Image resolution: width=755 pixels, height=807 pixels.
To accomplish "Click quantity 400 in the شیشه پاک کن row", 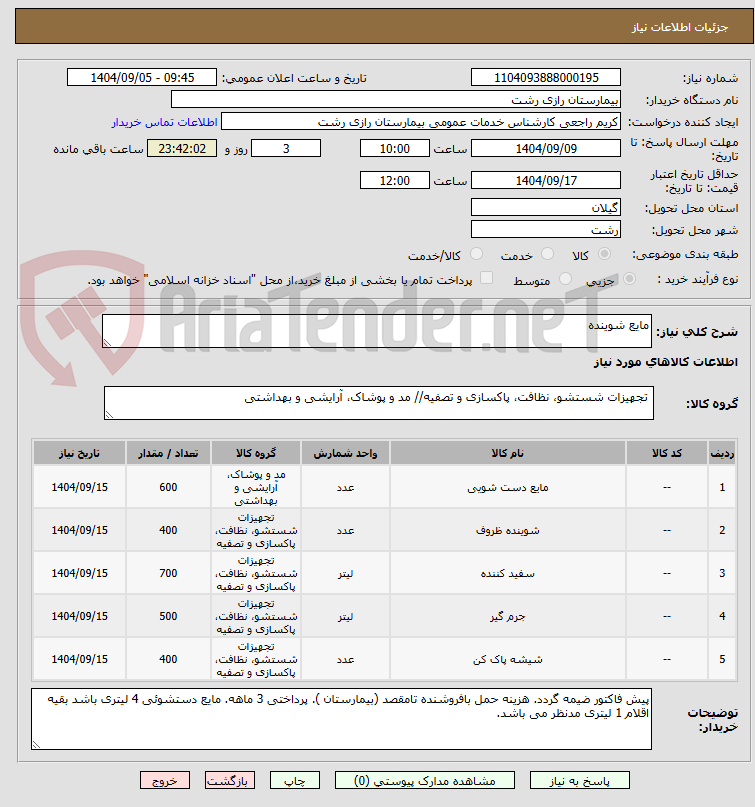I will point(168,659).
